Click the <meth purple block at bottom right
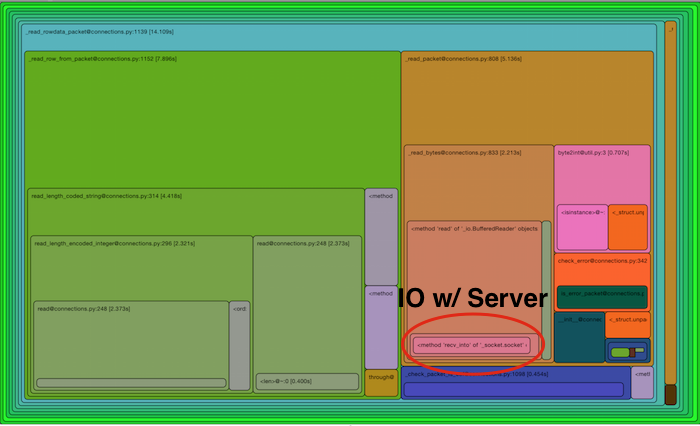Viewport: 700px width, 426px height. [642, 383]
